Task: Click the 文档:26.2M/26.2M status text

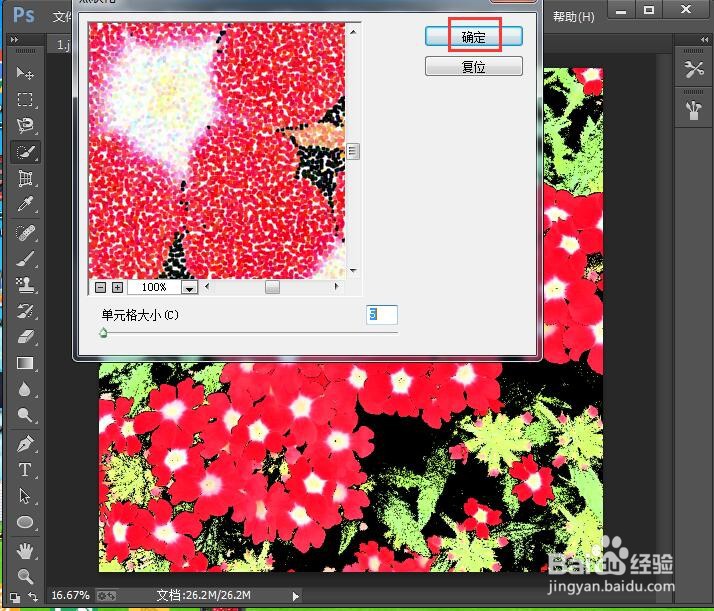Action: (203, 595)
